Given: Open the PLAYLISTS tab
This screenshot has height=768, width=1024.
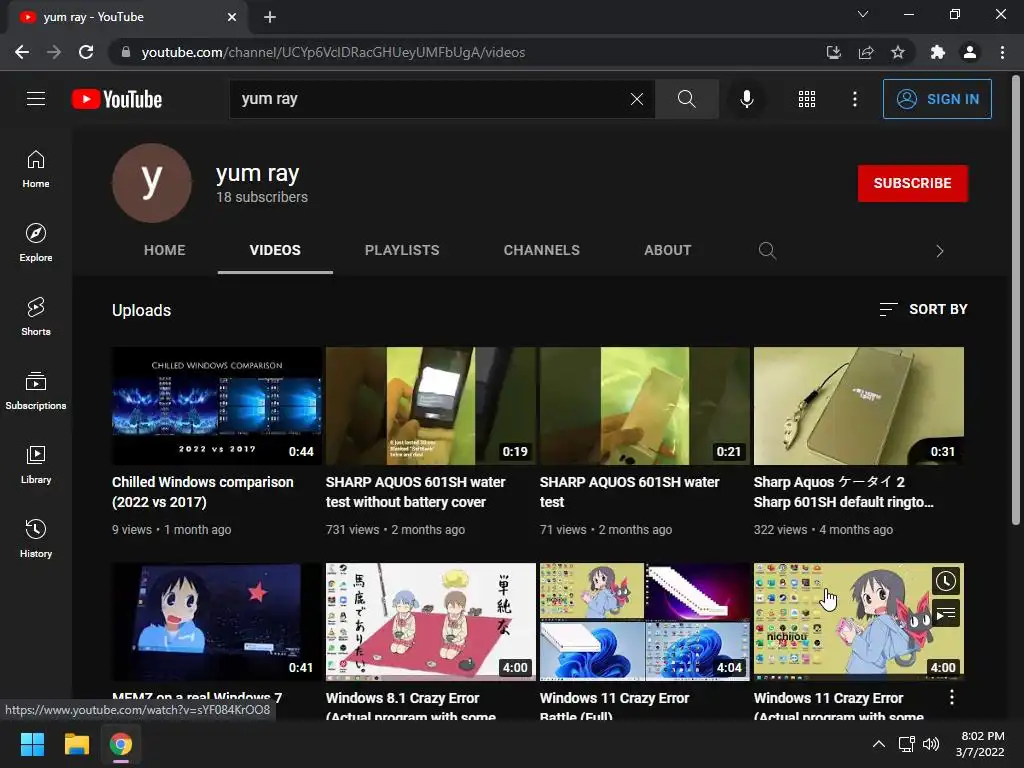Looking at the screenshot, I should coord(402,250).
